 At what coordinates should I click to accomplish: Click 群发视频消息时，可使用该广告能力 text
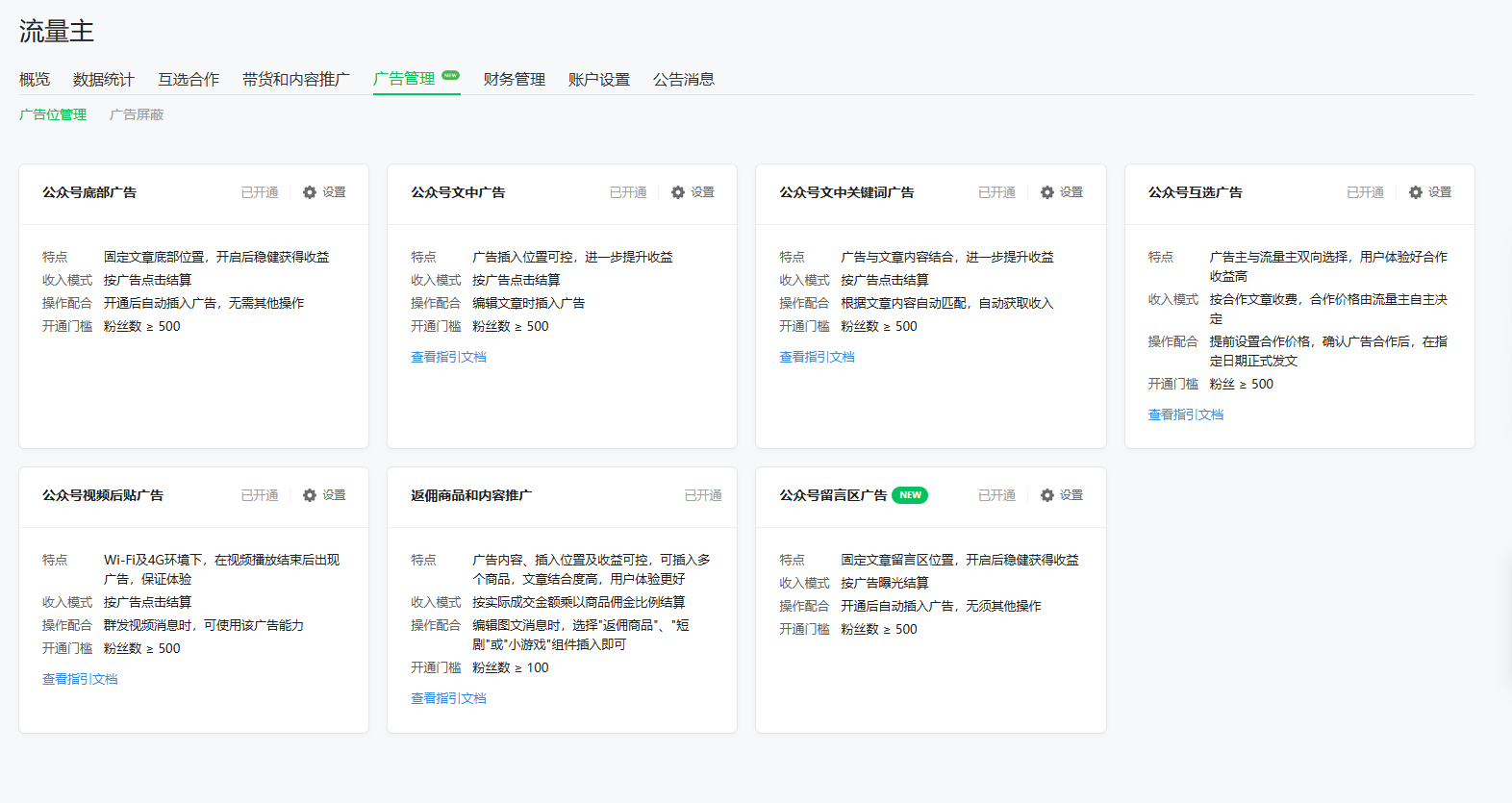(x=204, y=625)
